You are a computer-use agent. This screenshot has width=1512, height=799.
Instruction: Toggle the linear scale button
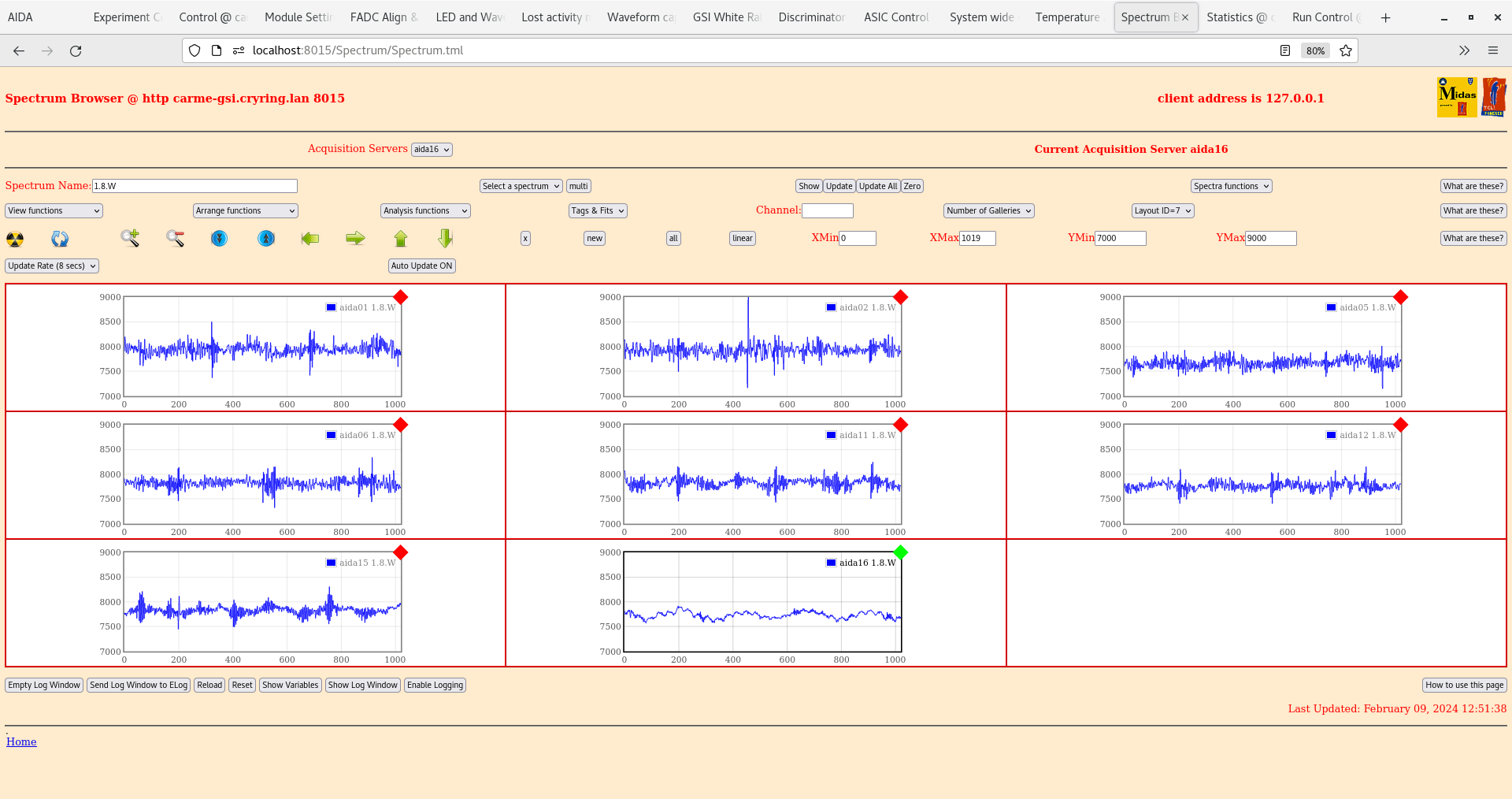(742, 238)
